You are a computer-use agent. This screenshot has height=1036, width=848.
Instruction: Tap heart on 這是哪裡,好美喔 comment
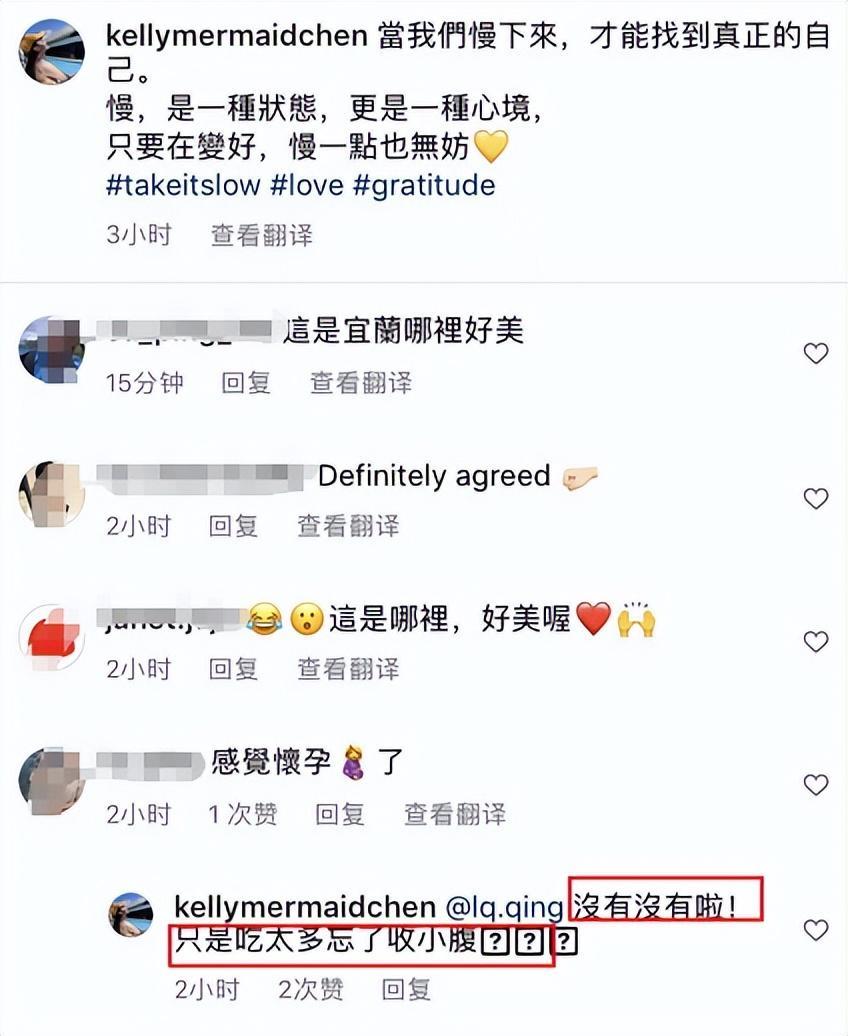pyautogui.click(x=816, y=641)
